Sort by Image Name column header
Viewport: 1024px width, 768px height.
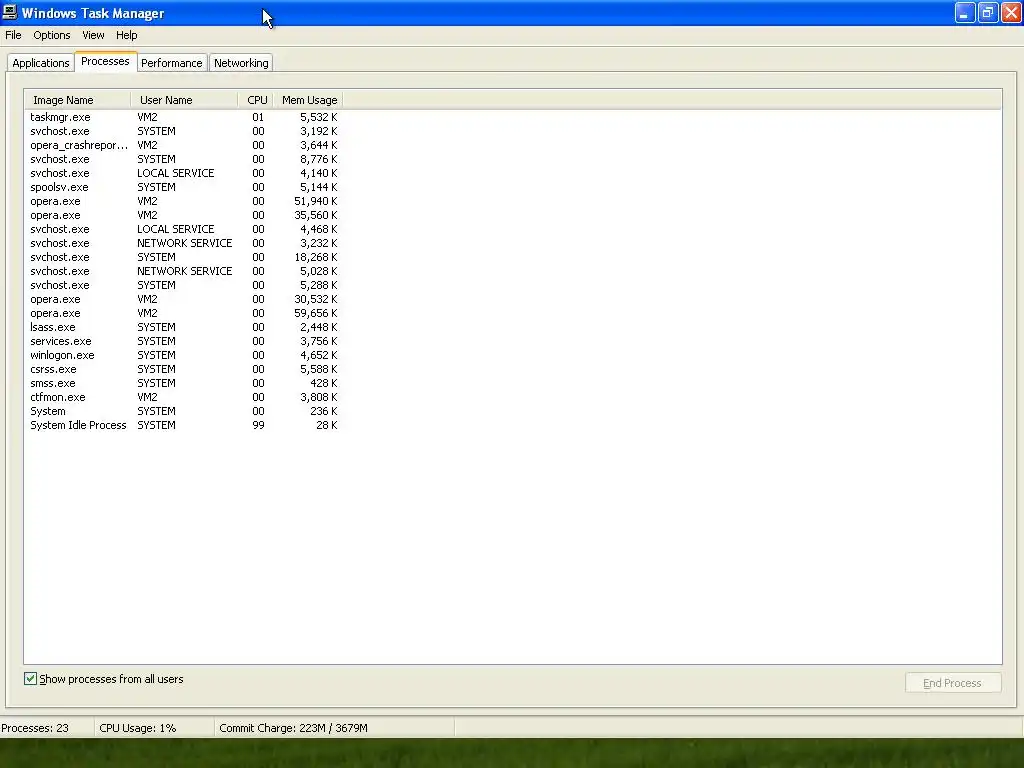tap(78, 100)
